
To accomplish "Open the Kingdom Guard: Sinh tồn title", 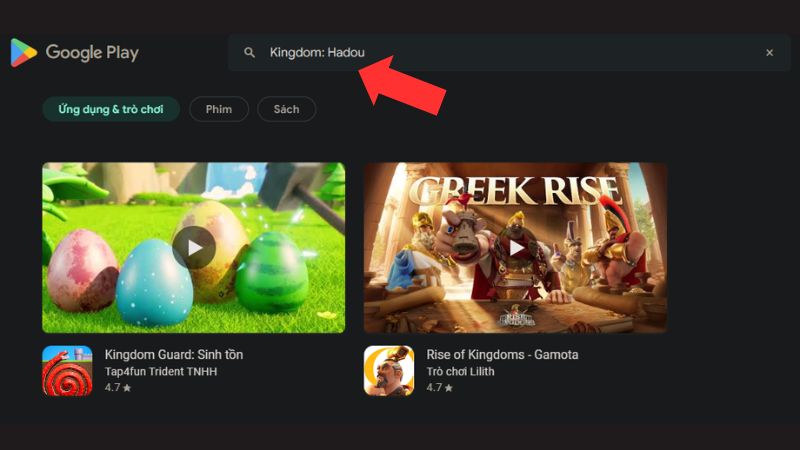I will [x=174, y=355].
